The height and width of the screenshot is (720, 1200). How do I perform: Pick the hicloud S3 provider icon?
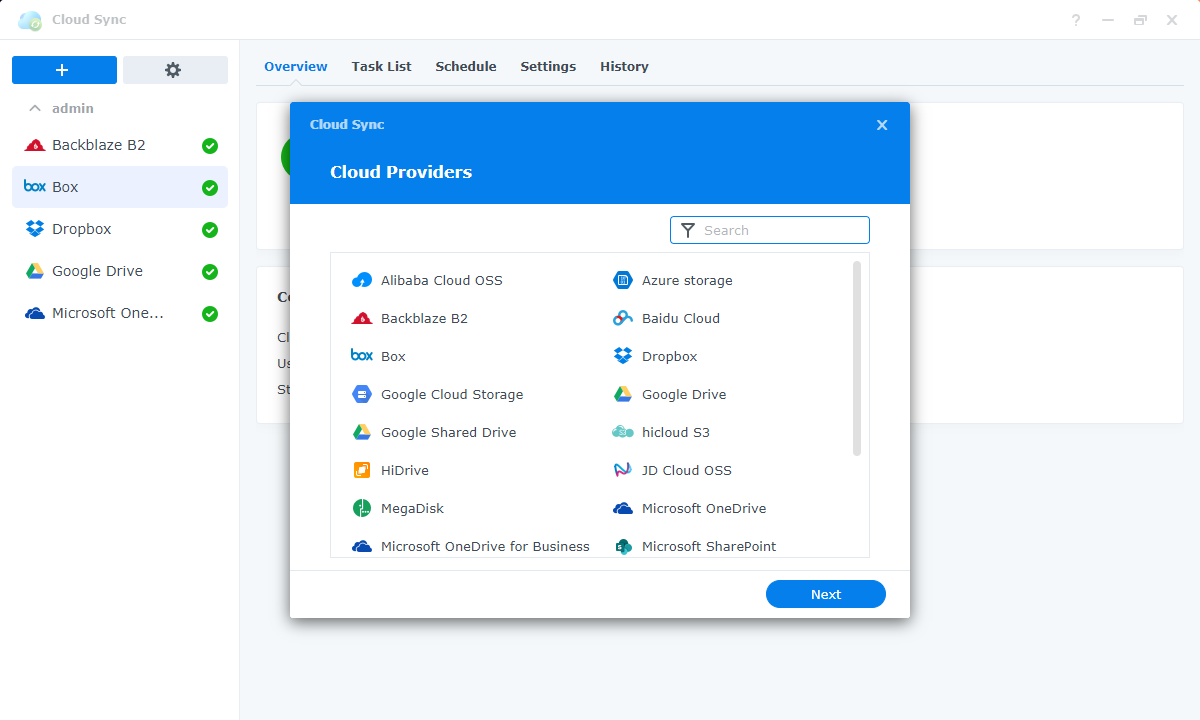tap(622, 432)
